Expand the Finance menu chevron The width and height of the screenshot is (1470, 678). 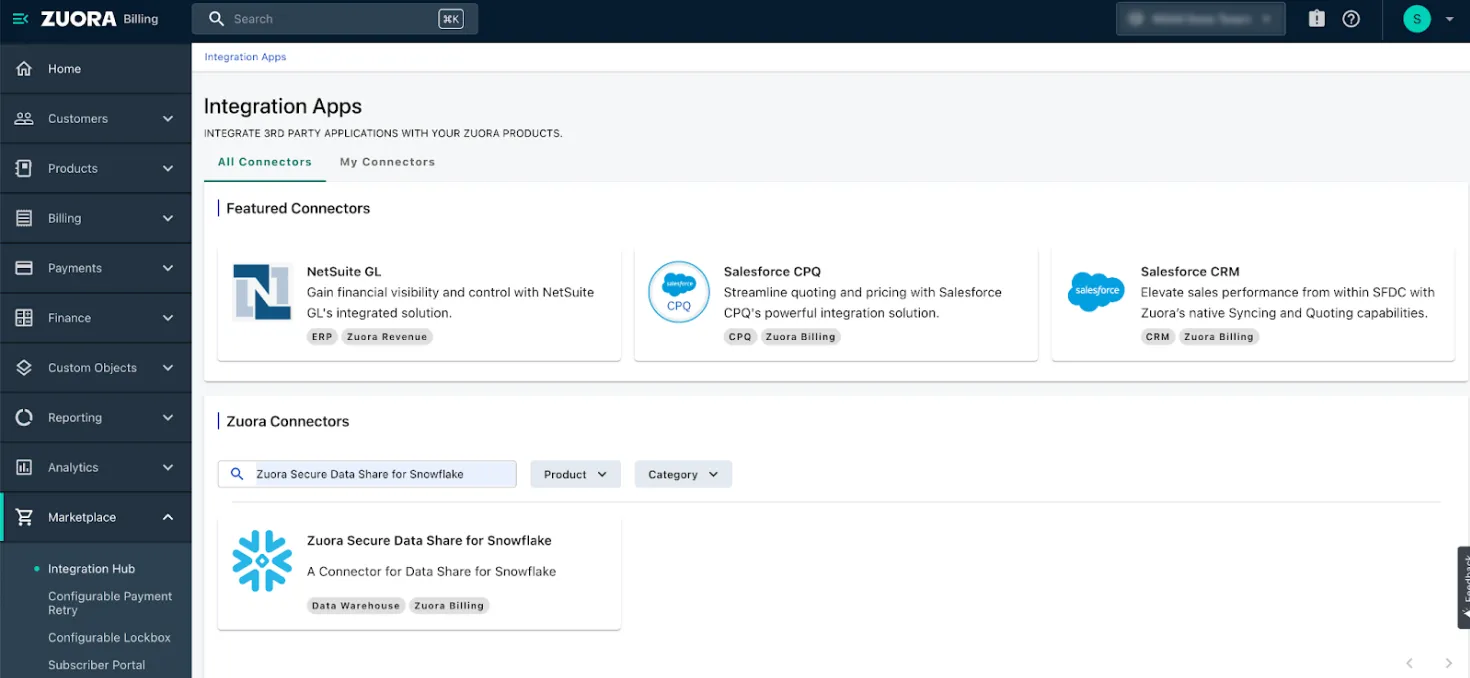[168, 318]
